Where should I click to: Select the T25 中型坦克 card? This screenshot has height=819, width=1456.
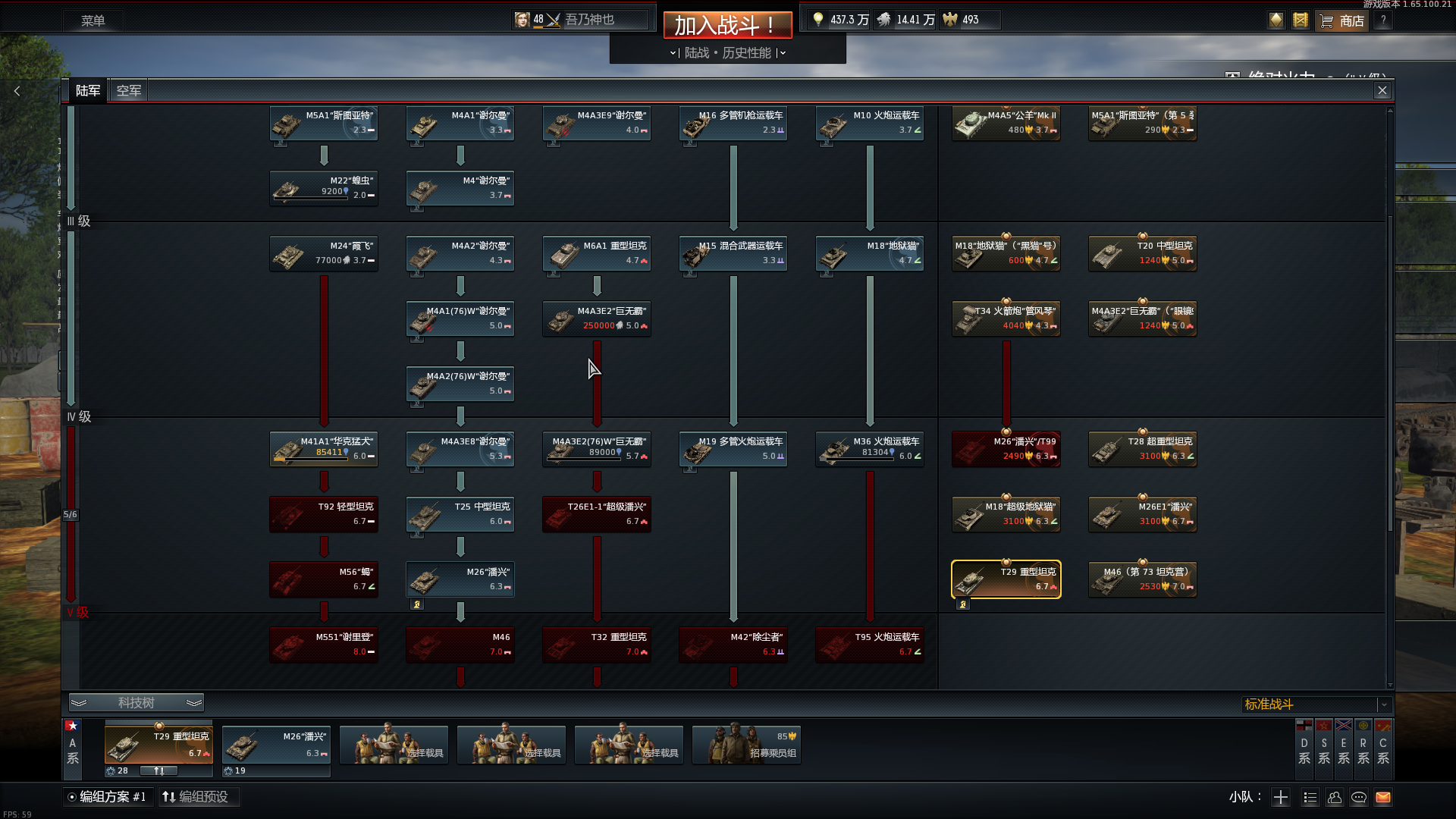pyautogui.click(x=460, y=514)
